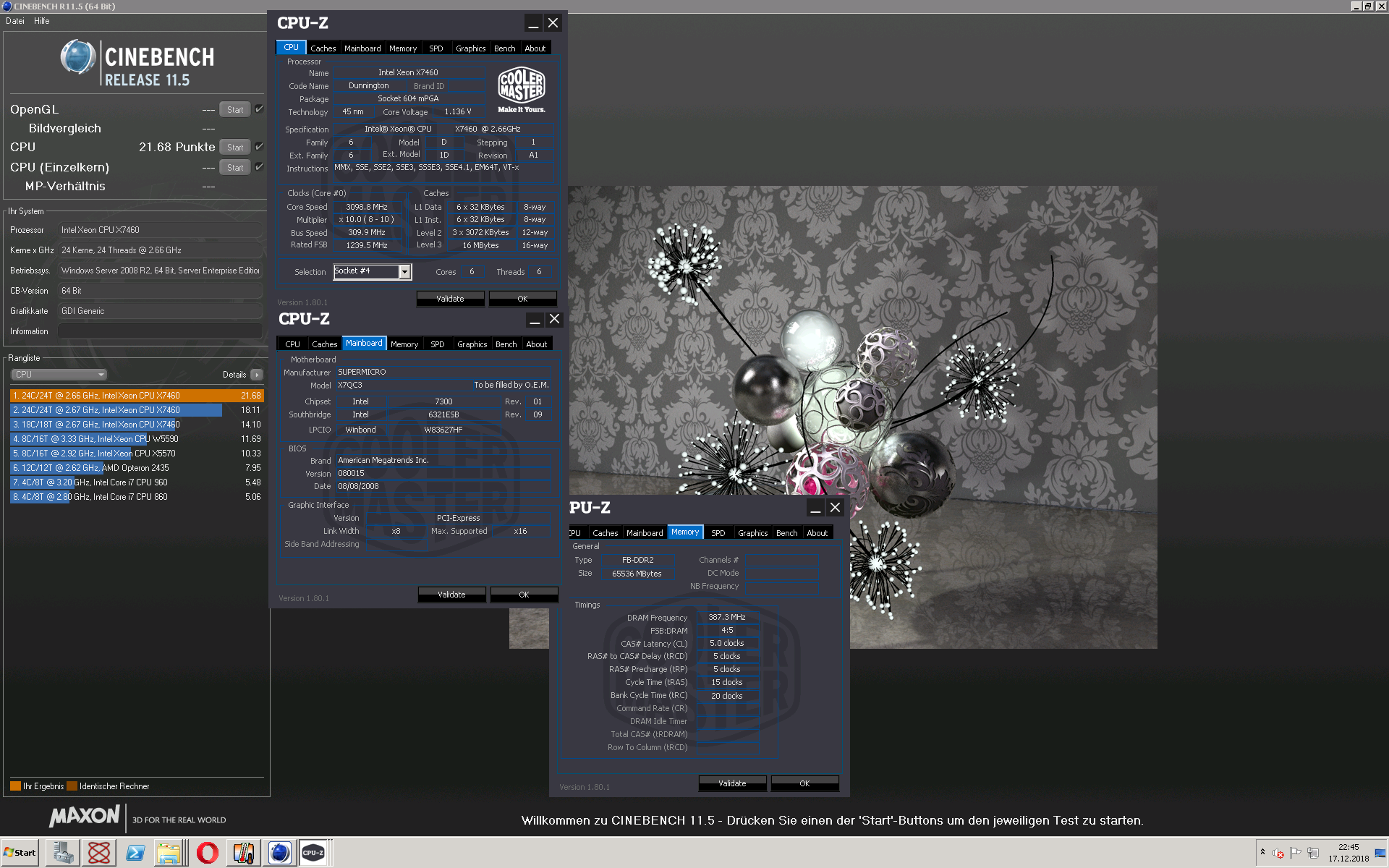Click Validate in the Mainboard CPU-Z window

tap(451, 595)
